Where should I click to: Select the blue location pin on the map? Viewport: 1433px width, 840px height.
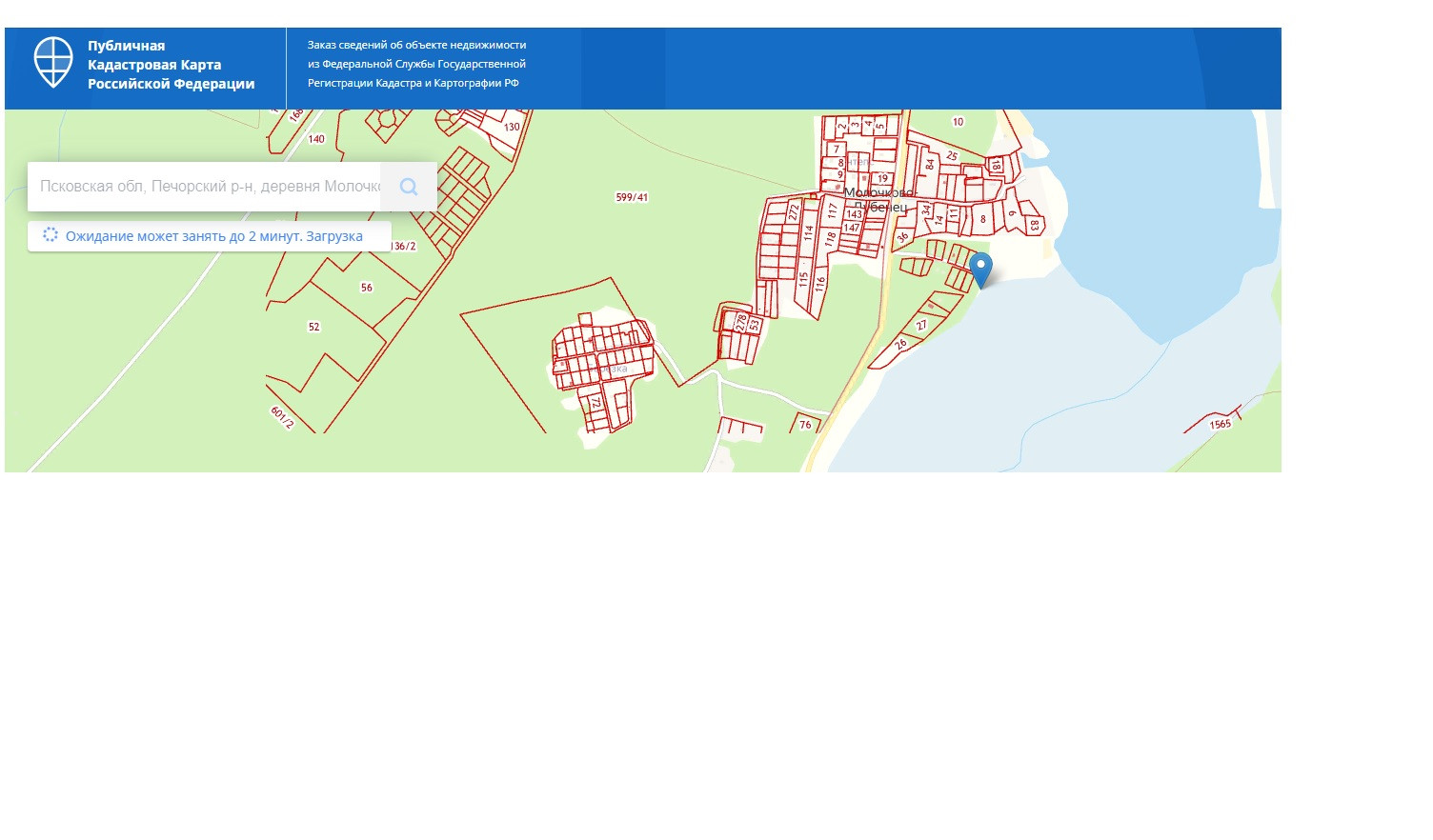tap(980, 270)
